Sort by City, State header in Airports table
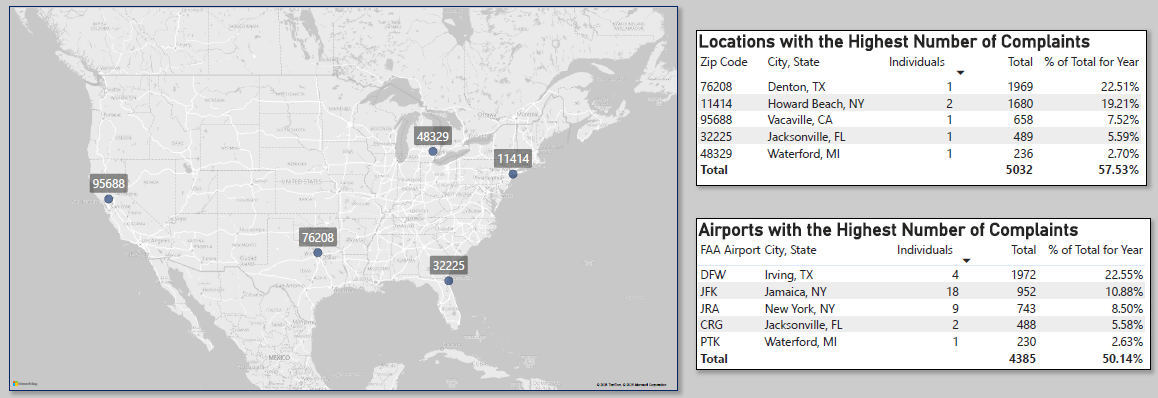Image resolution: width=1158 pixels, height=398 pixels. 791,250
